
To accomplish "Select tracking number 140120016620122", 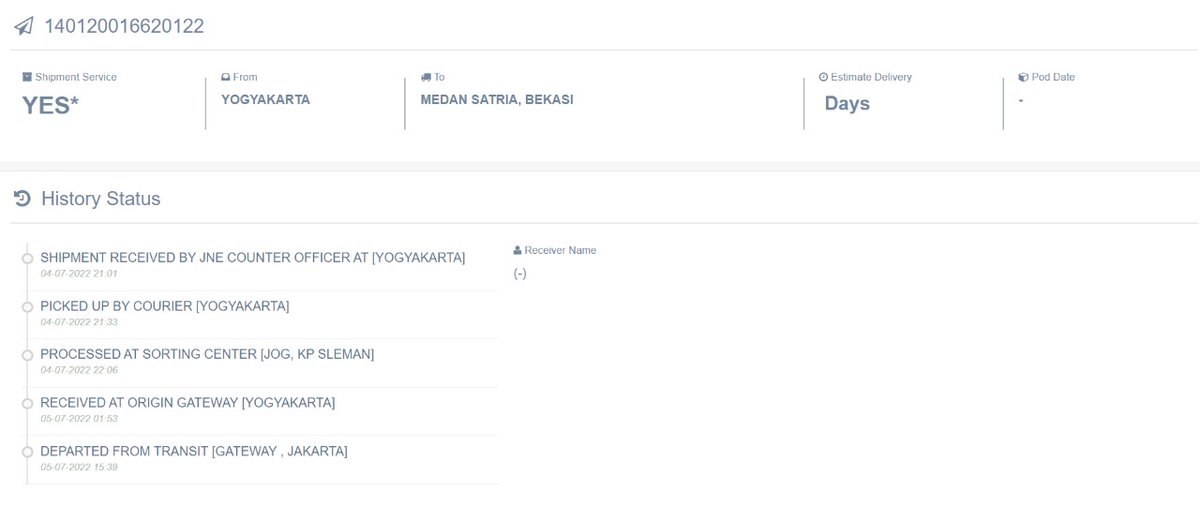I will (124, 27).
